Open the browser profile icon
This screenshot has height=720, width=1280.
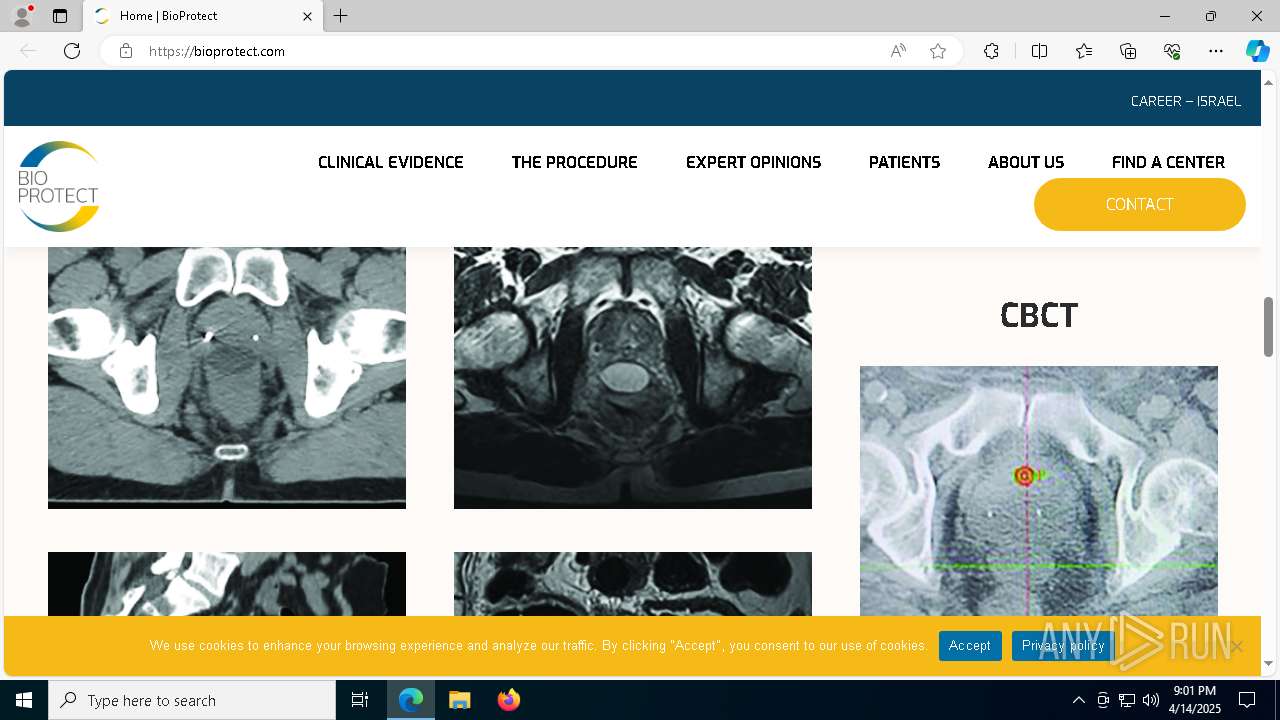22,16
